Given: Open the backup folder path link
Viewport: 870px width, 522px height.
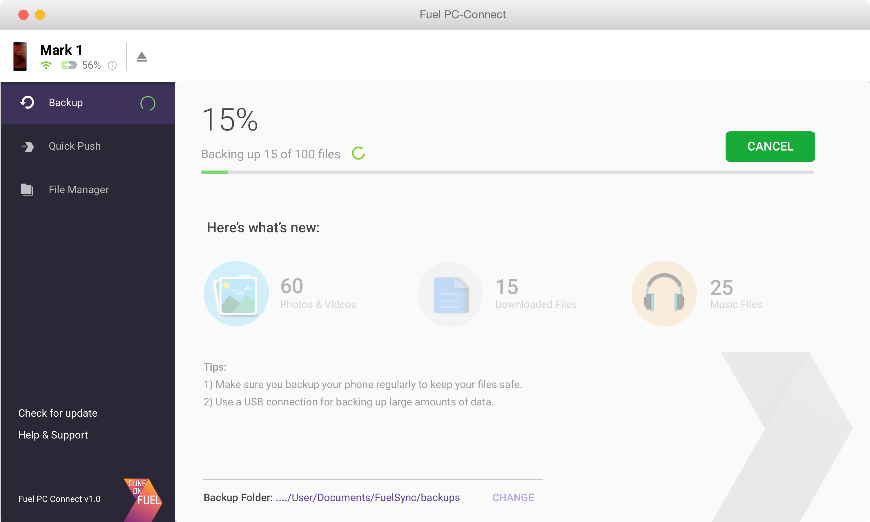Looking at the screenshot, I should click(368, 498).
